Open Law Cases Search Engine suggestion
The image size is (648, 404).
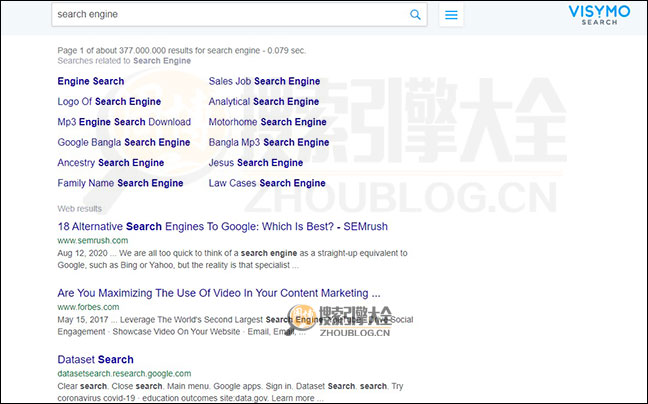pos(267,183)
